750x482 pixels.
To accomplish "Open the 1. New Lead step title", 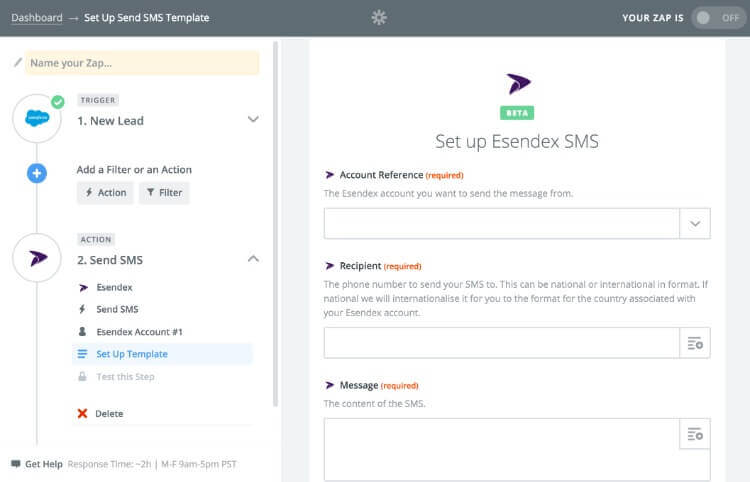I will 110,121.
